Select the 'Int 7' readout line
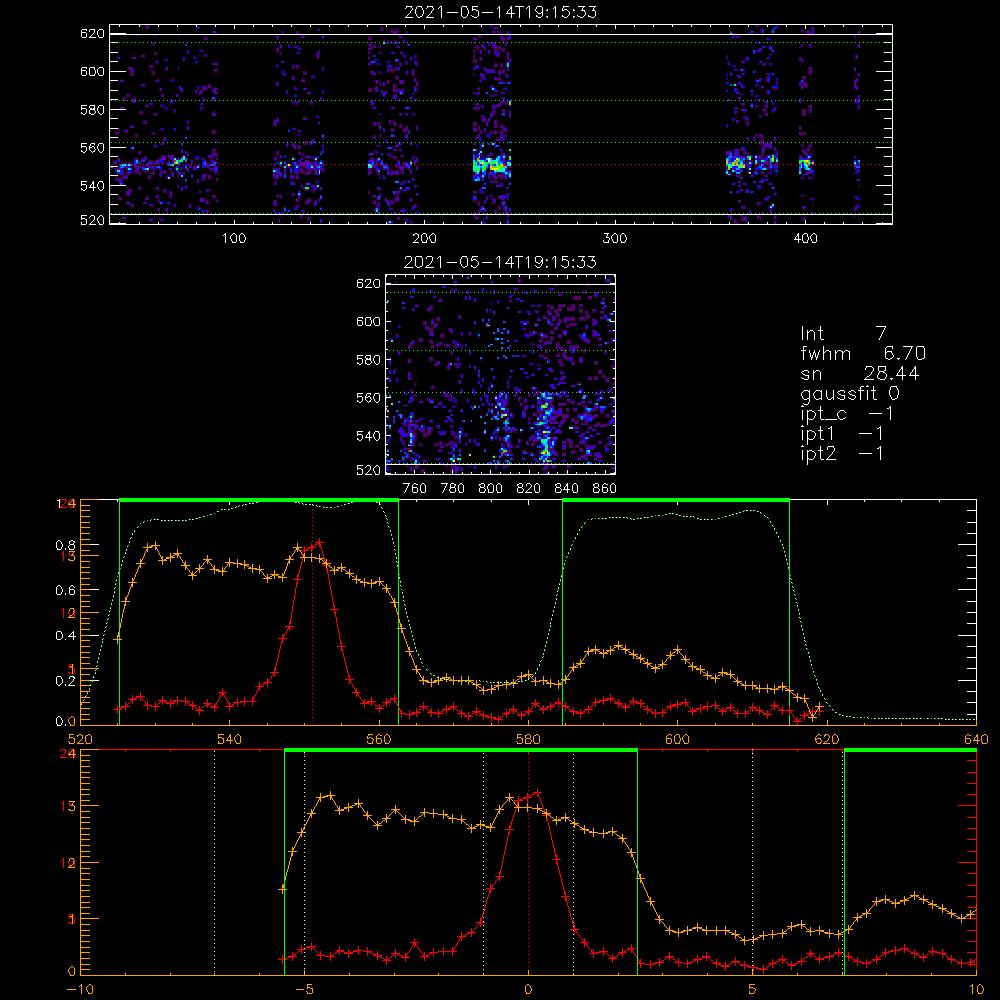Viewport: 1000px width, 1000px height. pyautogui.click(x=843, y=334)
